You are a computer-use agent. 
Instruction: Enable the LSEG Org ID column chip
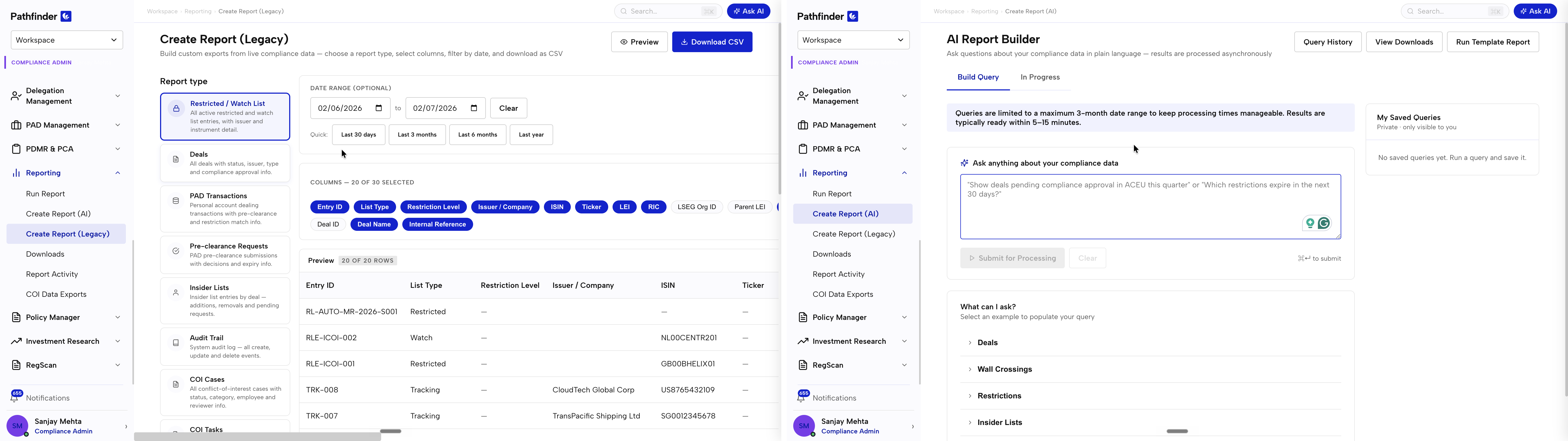[x=697, y=207]
